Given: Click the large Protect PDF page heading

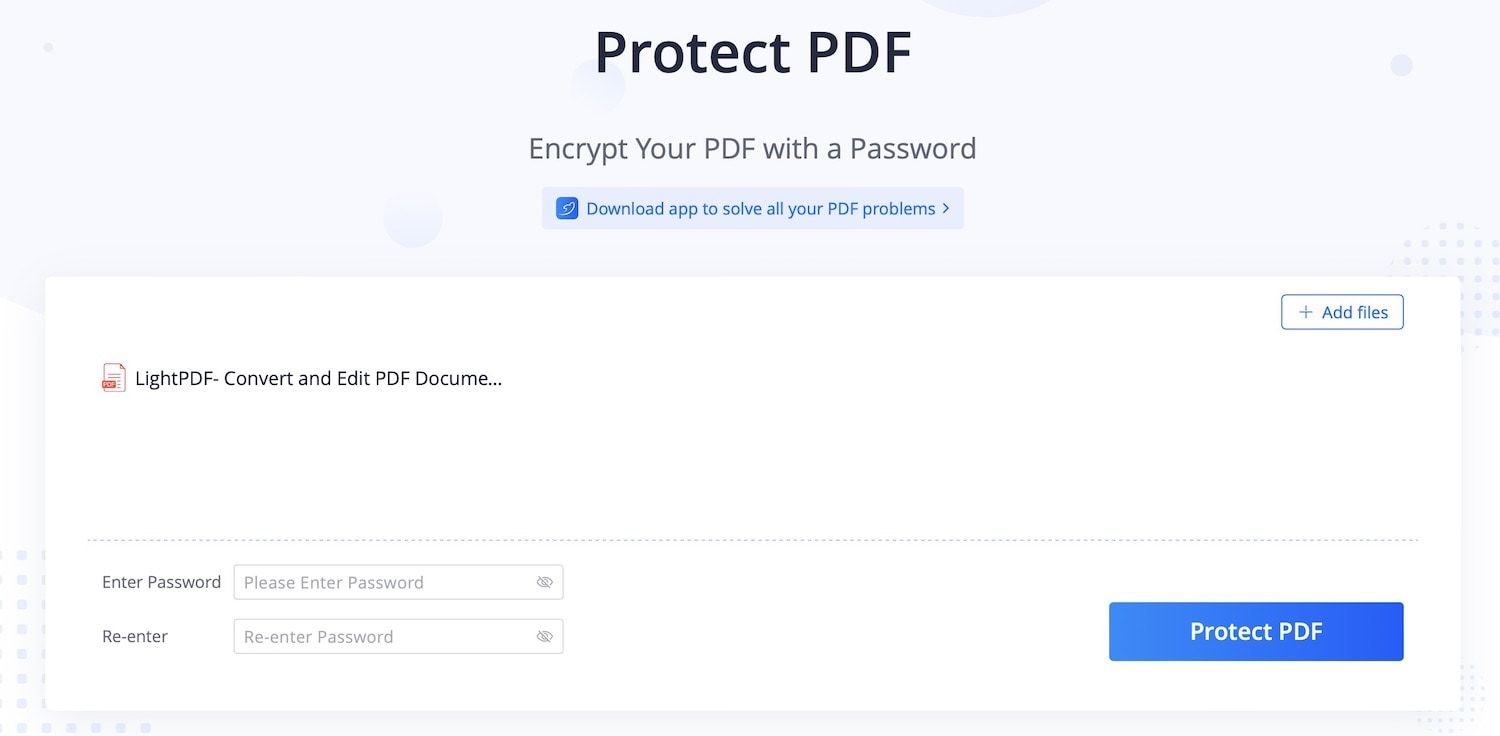Looking at the screenshot, I should [752, 52].
